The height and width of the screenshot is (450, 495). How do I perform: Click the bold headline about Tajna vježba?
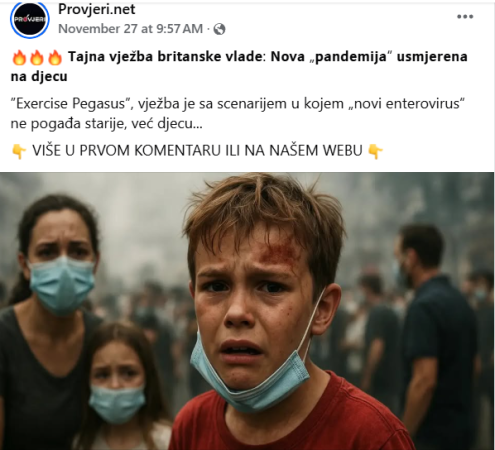point(239,66)
